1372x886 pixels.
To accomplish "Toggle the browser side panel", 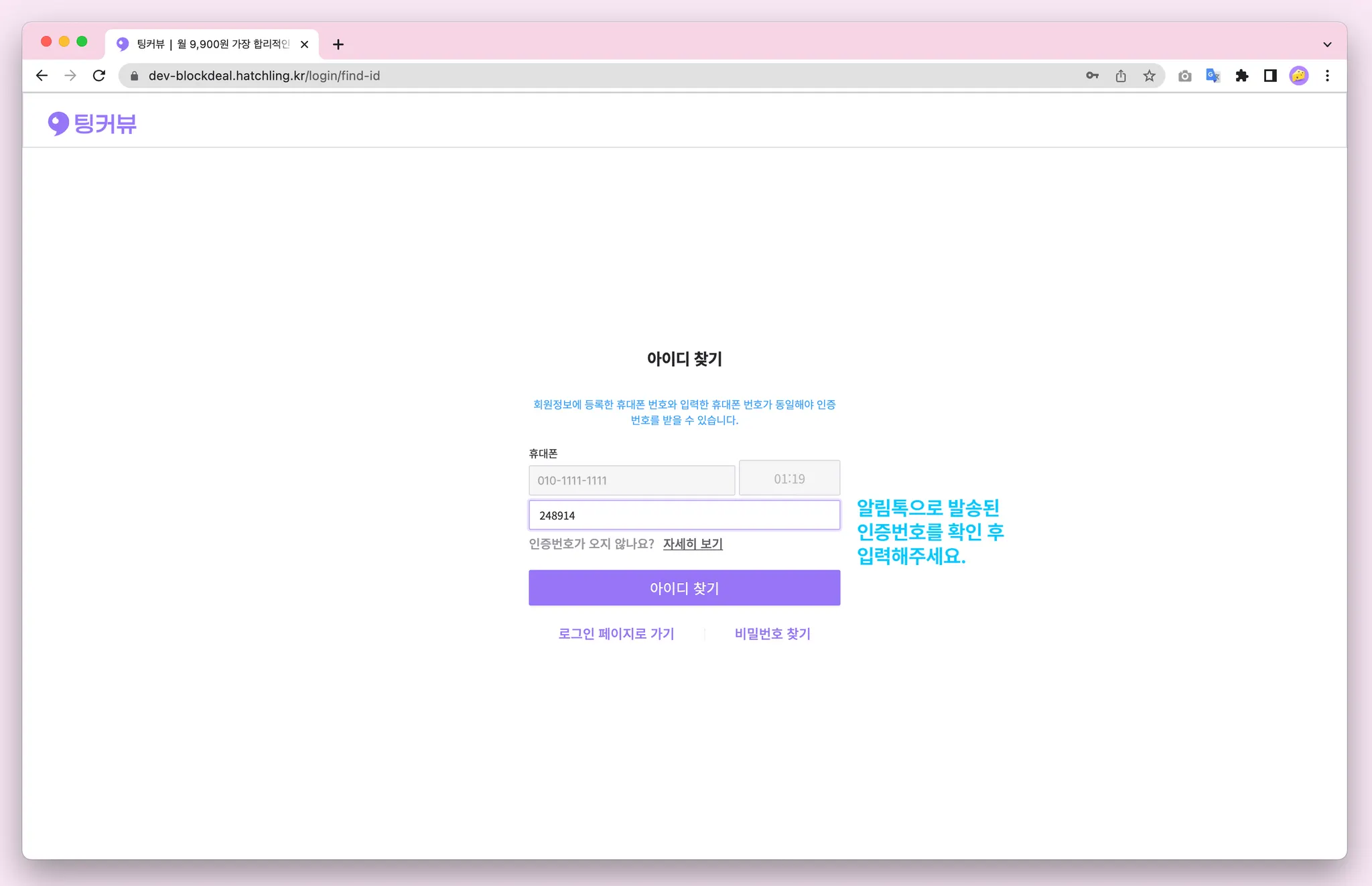I will 1270,76.
